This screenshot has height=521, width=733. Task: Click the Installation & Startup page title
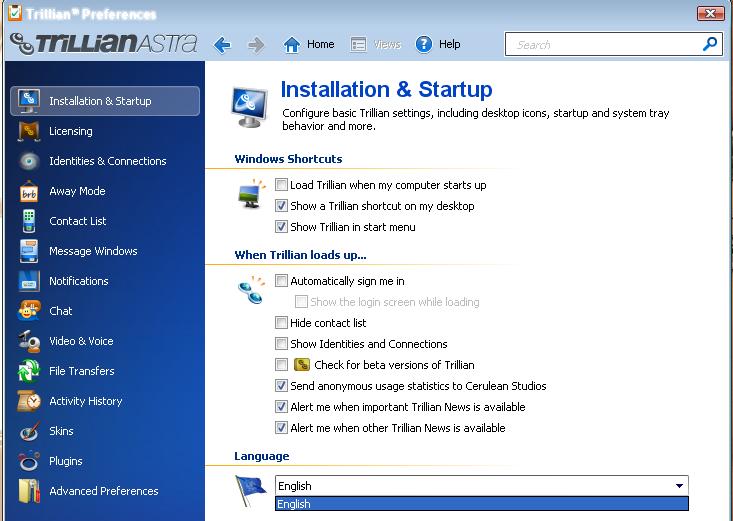386,89
